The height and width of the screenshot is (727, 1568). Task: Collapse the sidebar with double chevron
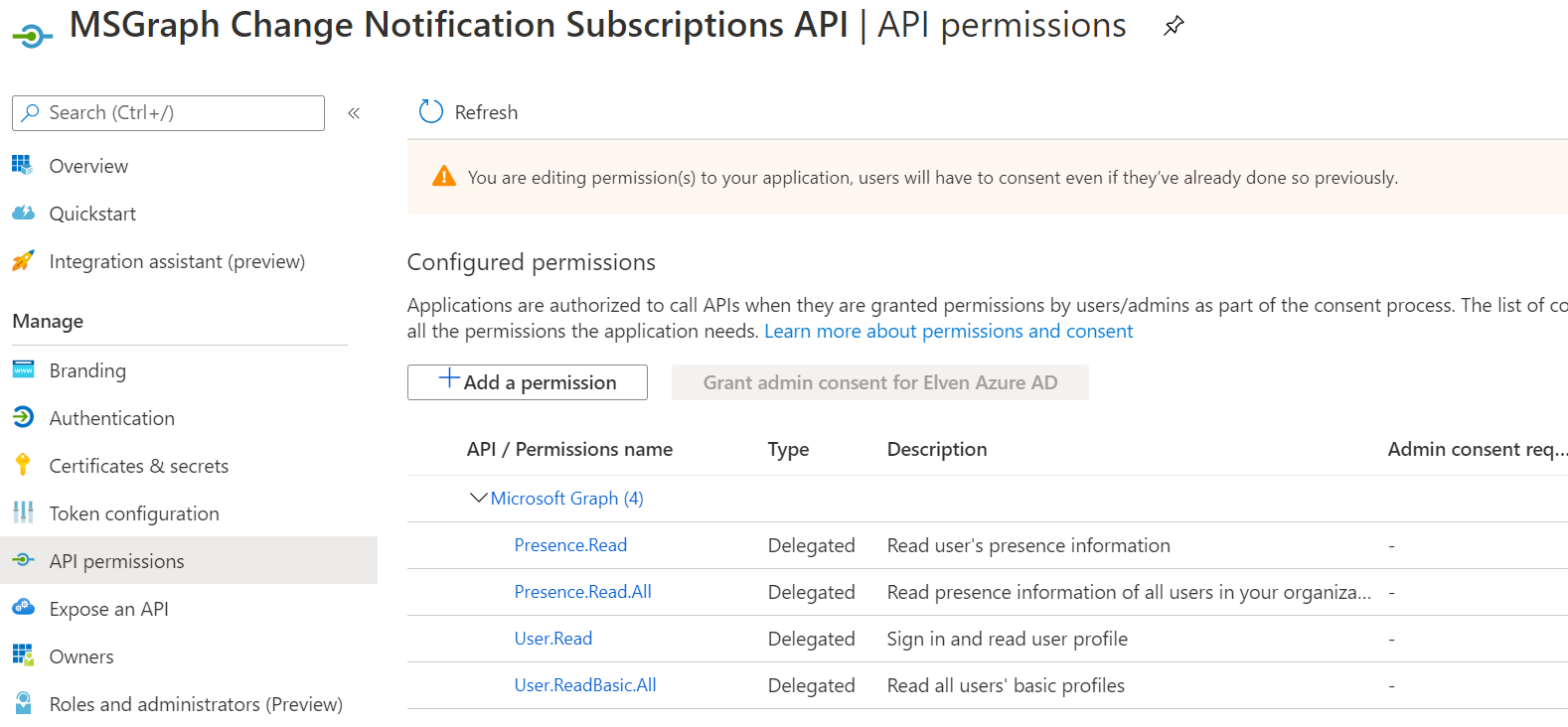point(354,113)
